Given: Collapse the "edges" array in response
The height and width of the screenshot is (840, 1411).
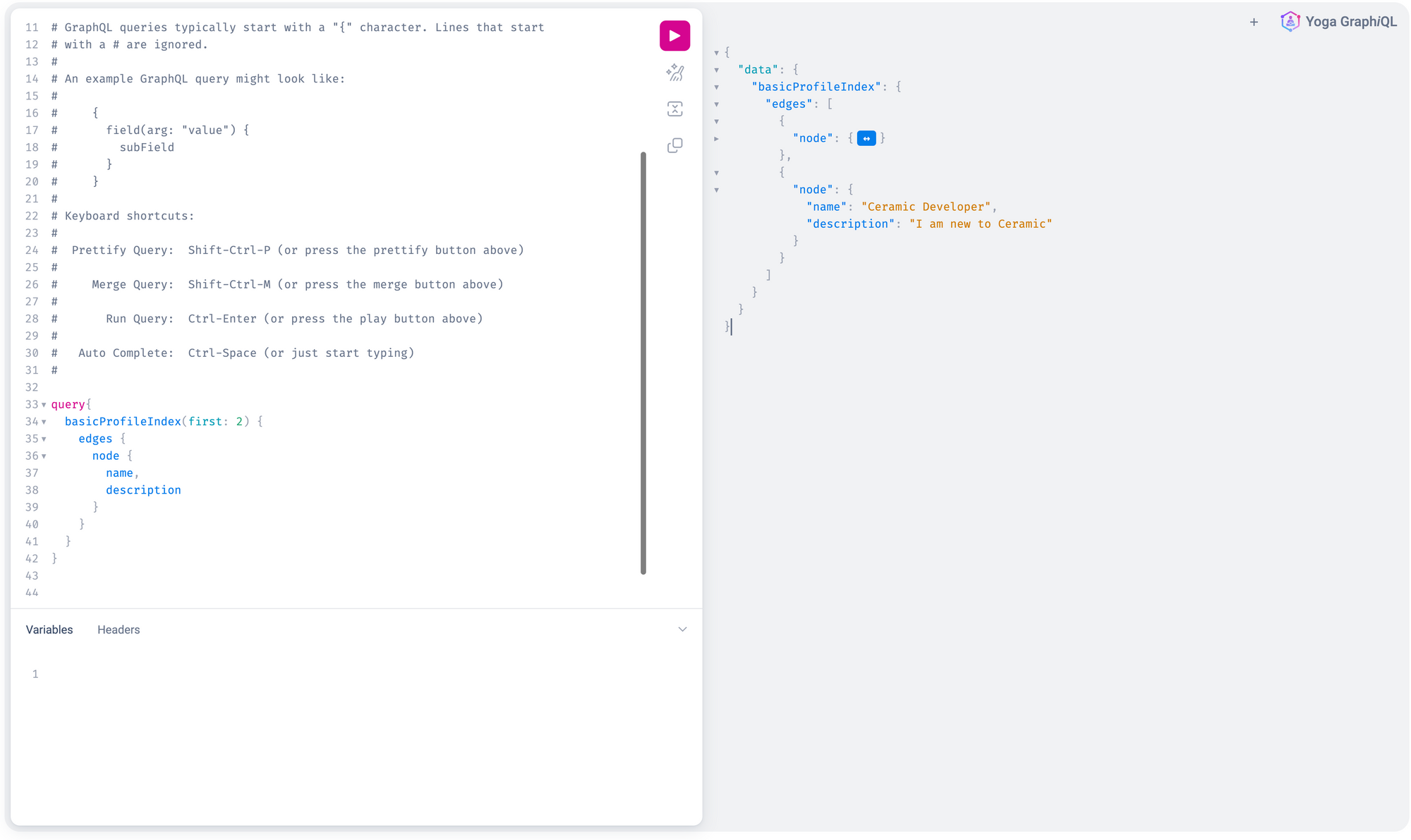Looking at the screenshot, I should pos(717,104).
